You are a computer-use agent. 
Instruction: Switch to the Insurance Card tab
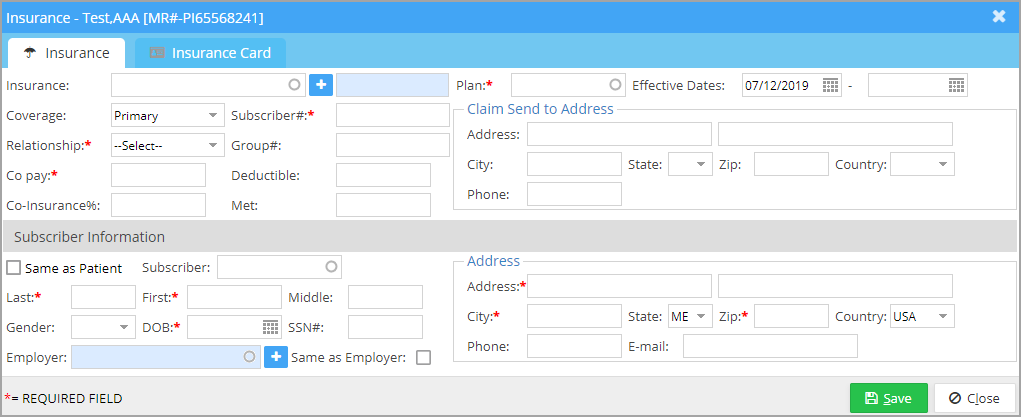(x=211, y=53)
